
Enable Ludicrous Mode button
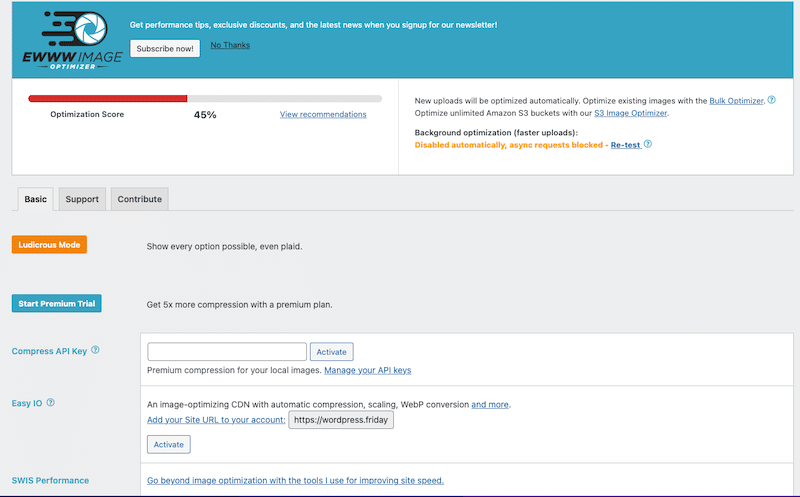click(x=49, y=244)
